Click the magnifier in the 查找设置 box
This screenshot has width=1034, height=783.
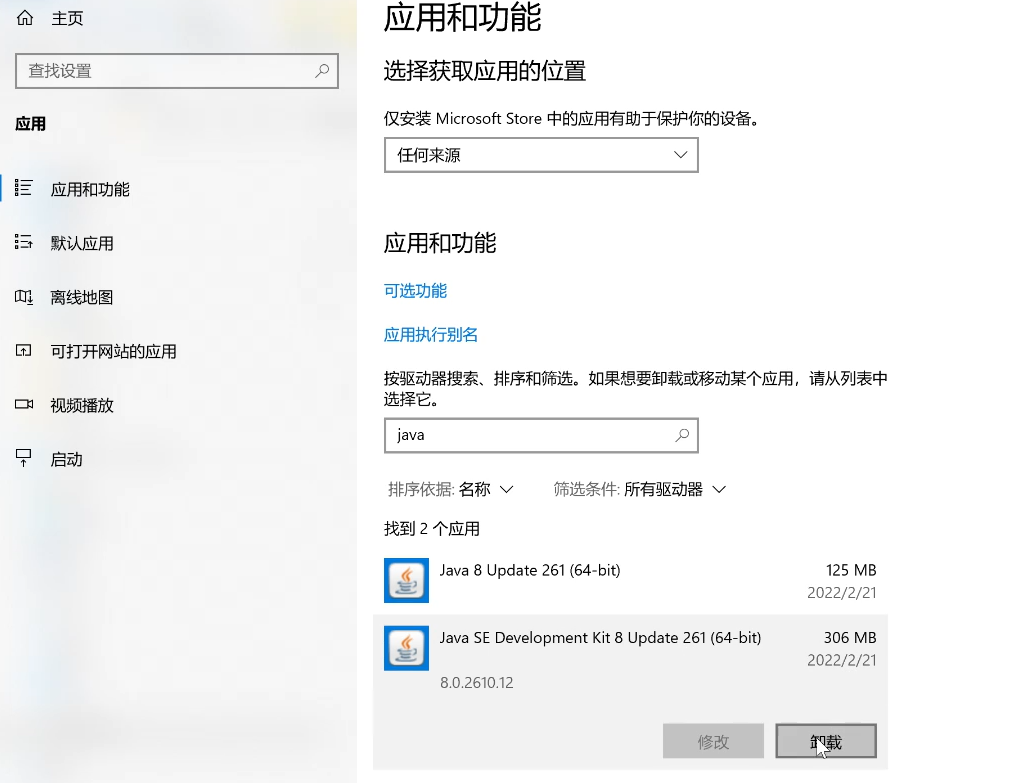tap(322, 71)
